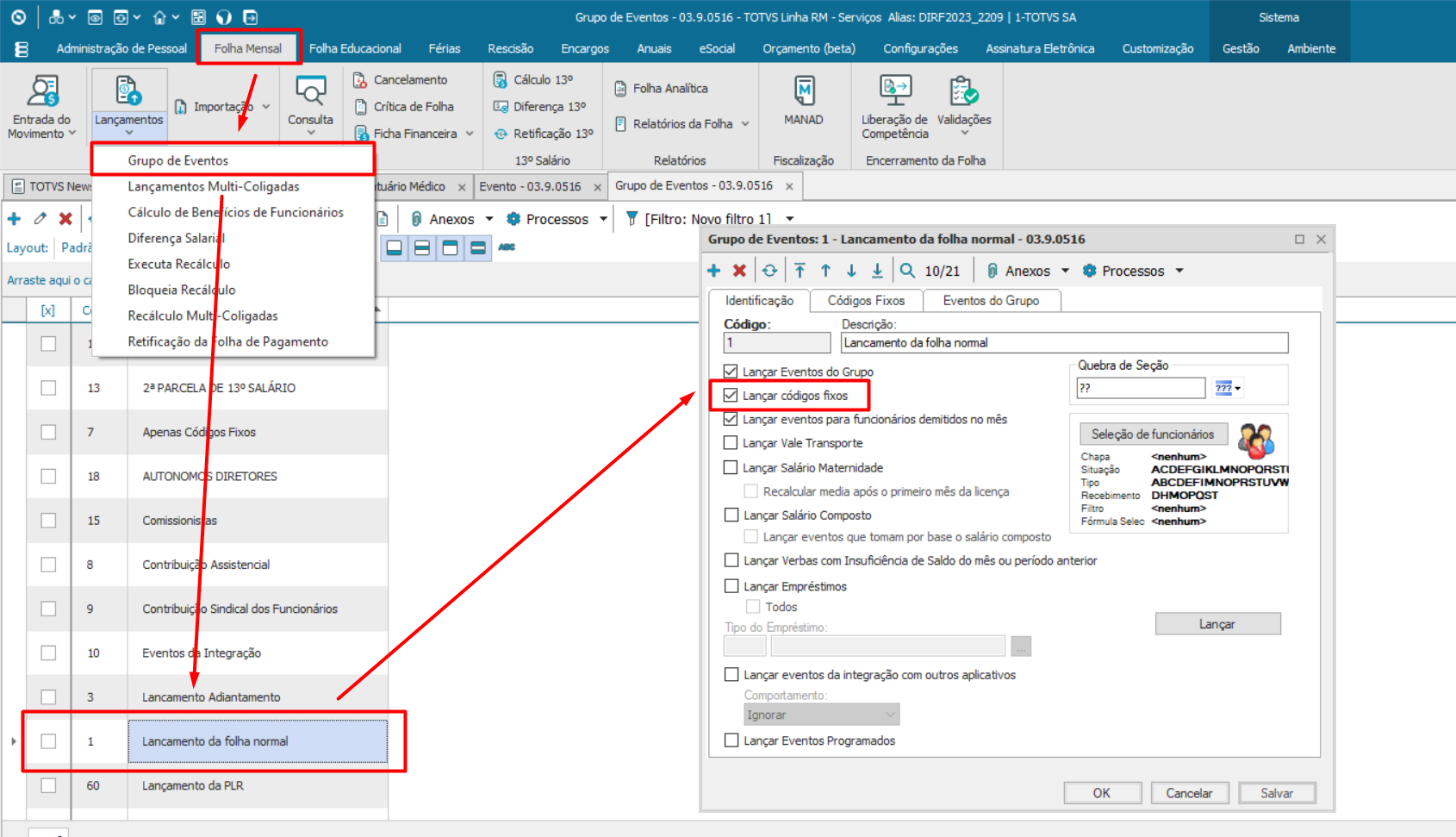The image size is (1456, 837).
Task: Open the Folha Mensal ribbon tab
Action: [248, 48]
